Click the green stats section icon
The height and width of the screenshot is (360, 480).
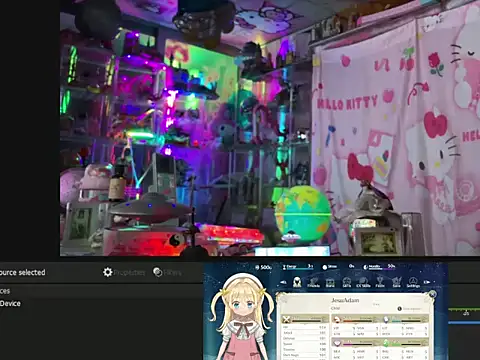point(386,343)
